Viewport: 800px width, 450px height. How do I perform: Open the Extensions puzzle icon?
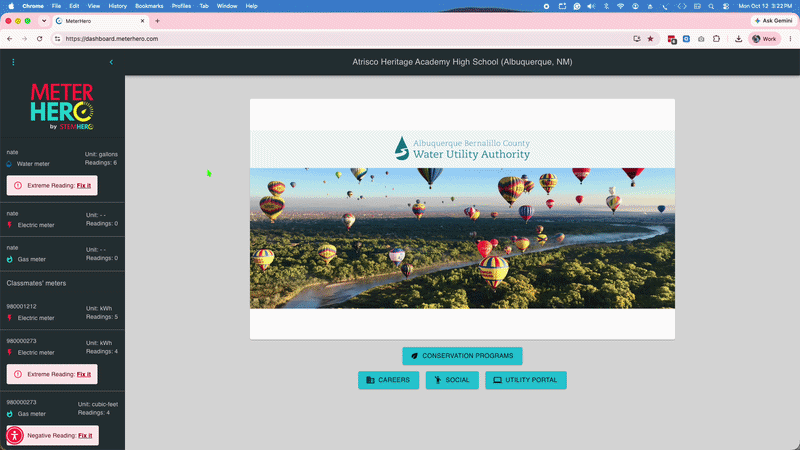(716, 39)
